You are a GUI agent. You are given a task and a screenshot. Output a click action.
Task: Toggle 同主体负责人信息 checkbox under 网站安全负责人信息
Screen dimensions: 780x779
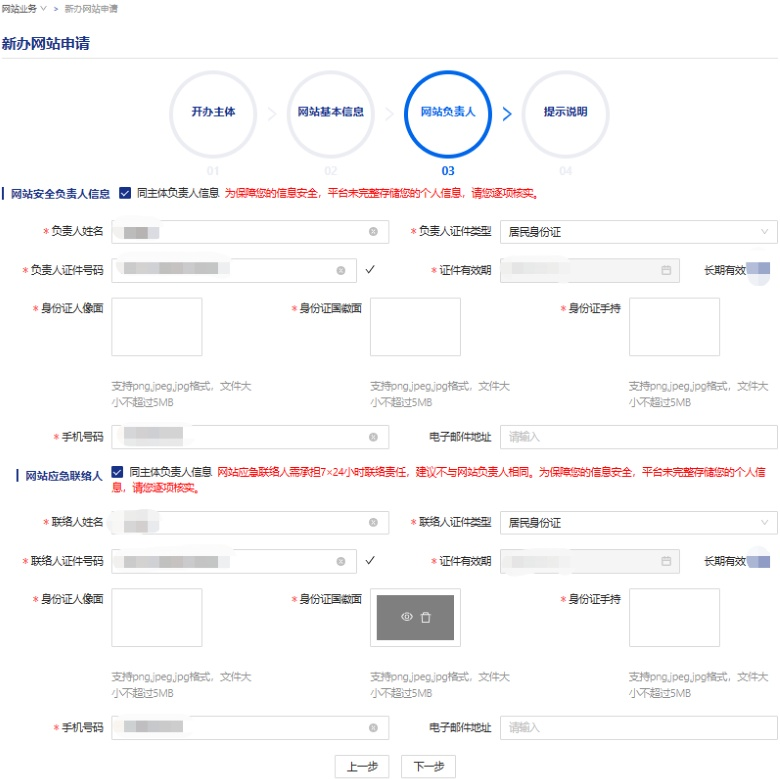[x=125, y=193]
